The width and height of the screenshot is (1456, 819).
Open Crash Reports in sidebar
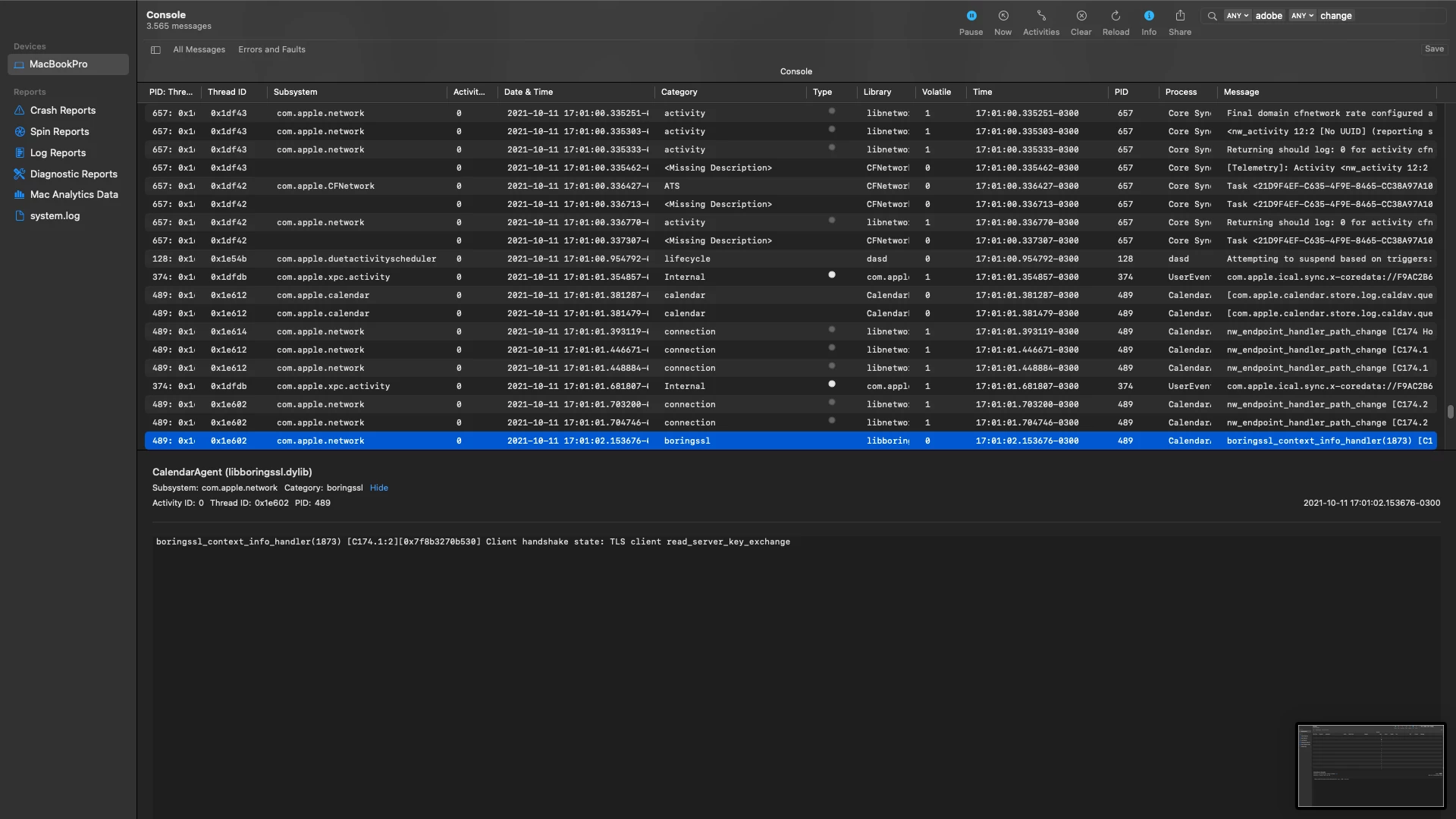(63, 111)
